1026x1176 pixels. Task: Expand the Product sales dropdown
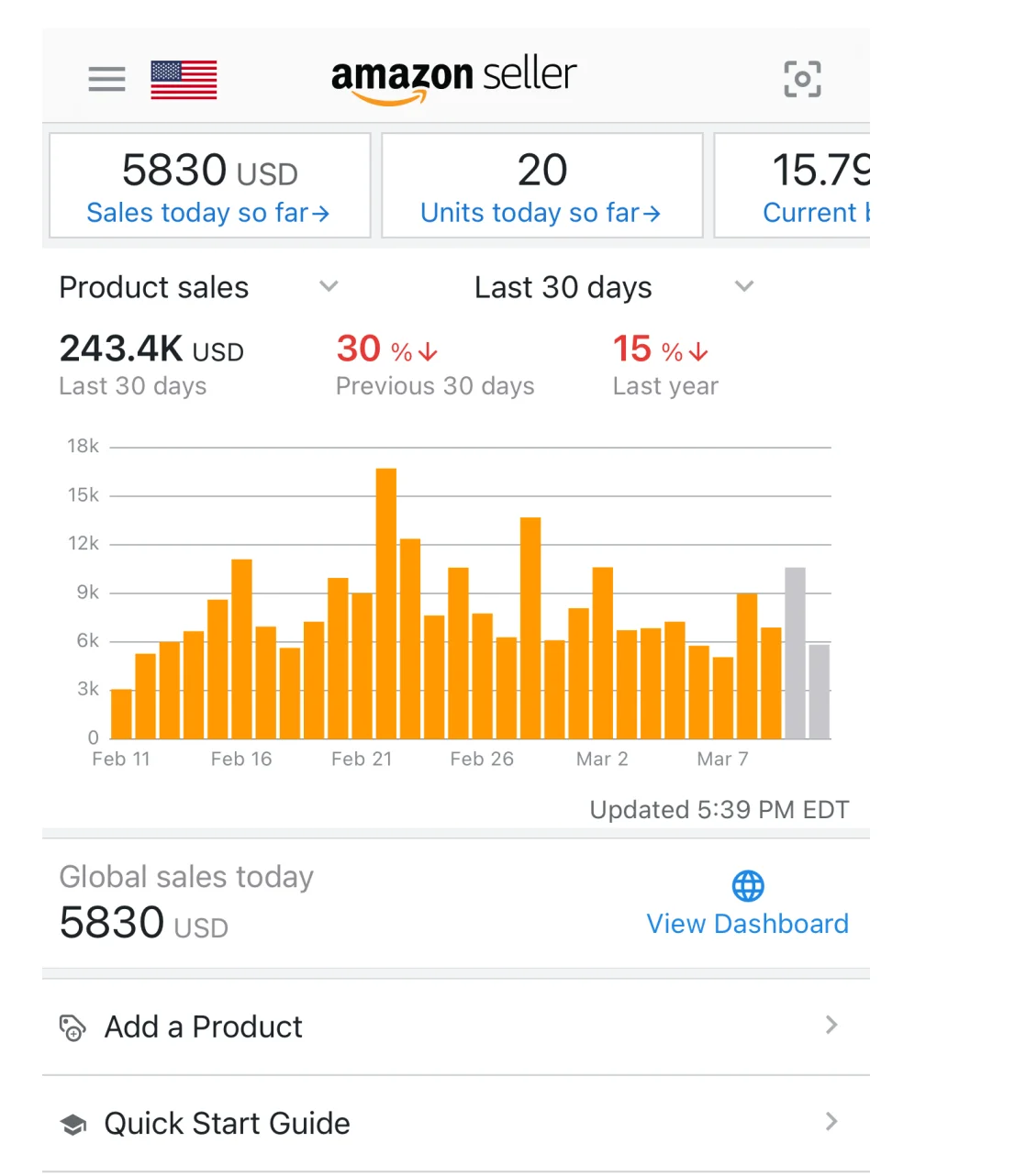coord(329,286)
